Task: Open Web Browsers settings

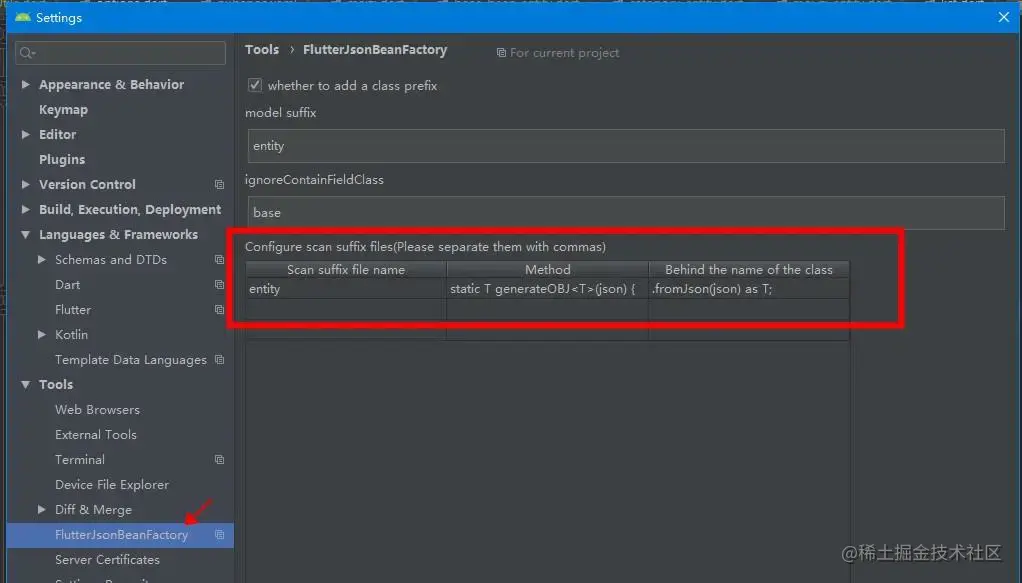Action: coord(97,410)
